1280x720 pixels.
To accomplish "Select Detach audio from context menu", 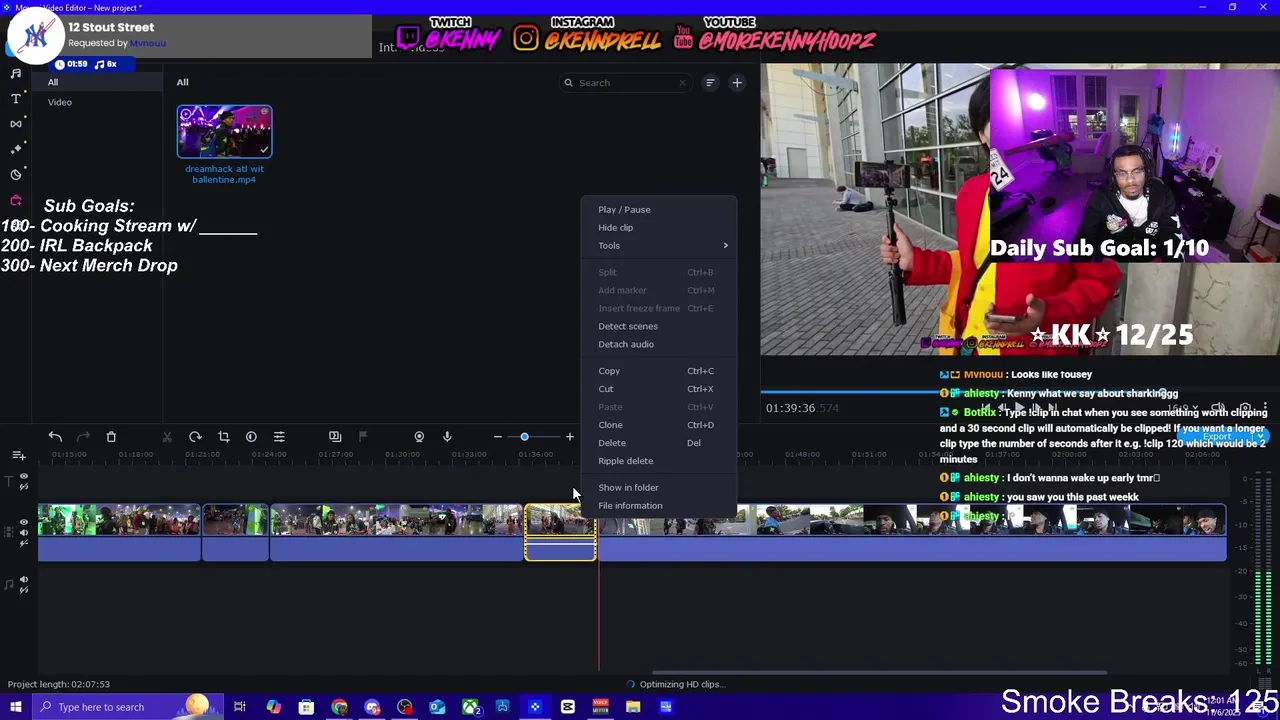I will (x=660, y=344).
